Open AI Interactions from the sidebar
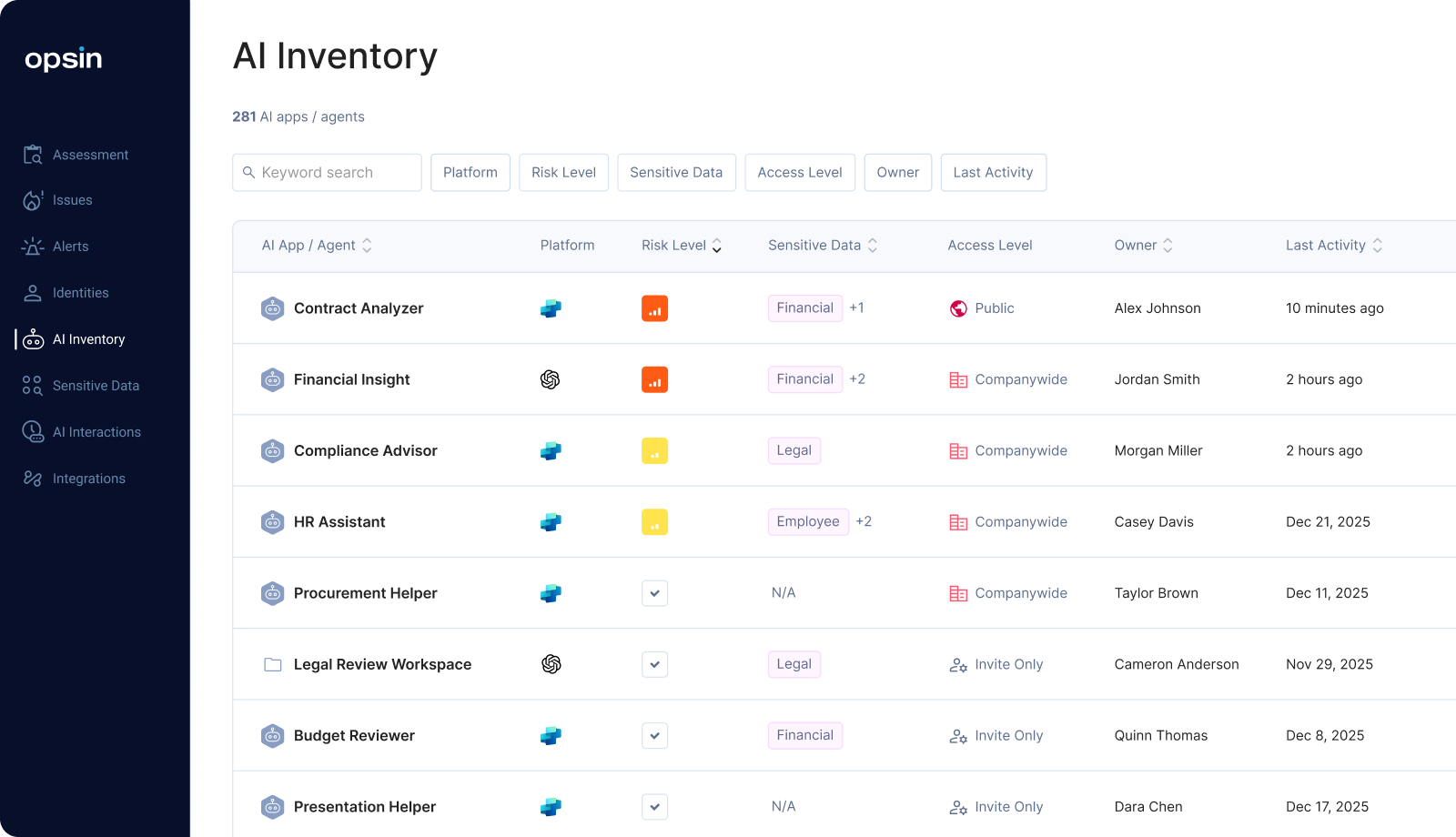The width and height of the screenshot is (1456, 837). pyautogui.click(x=33, y=431)
